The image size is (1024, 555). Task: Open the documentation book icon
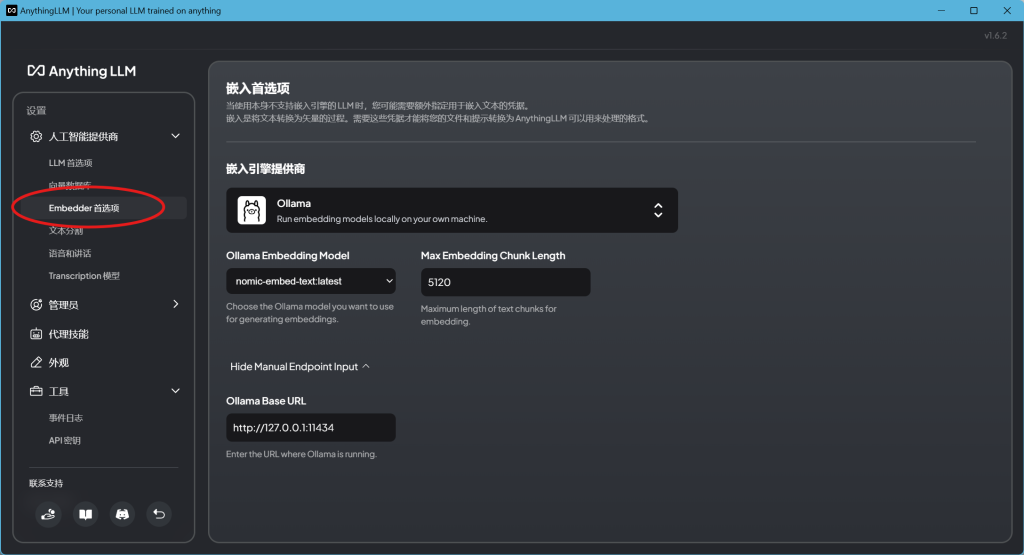[x=86, y=514]
